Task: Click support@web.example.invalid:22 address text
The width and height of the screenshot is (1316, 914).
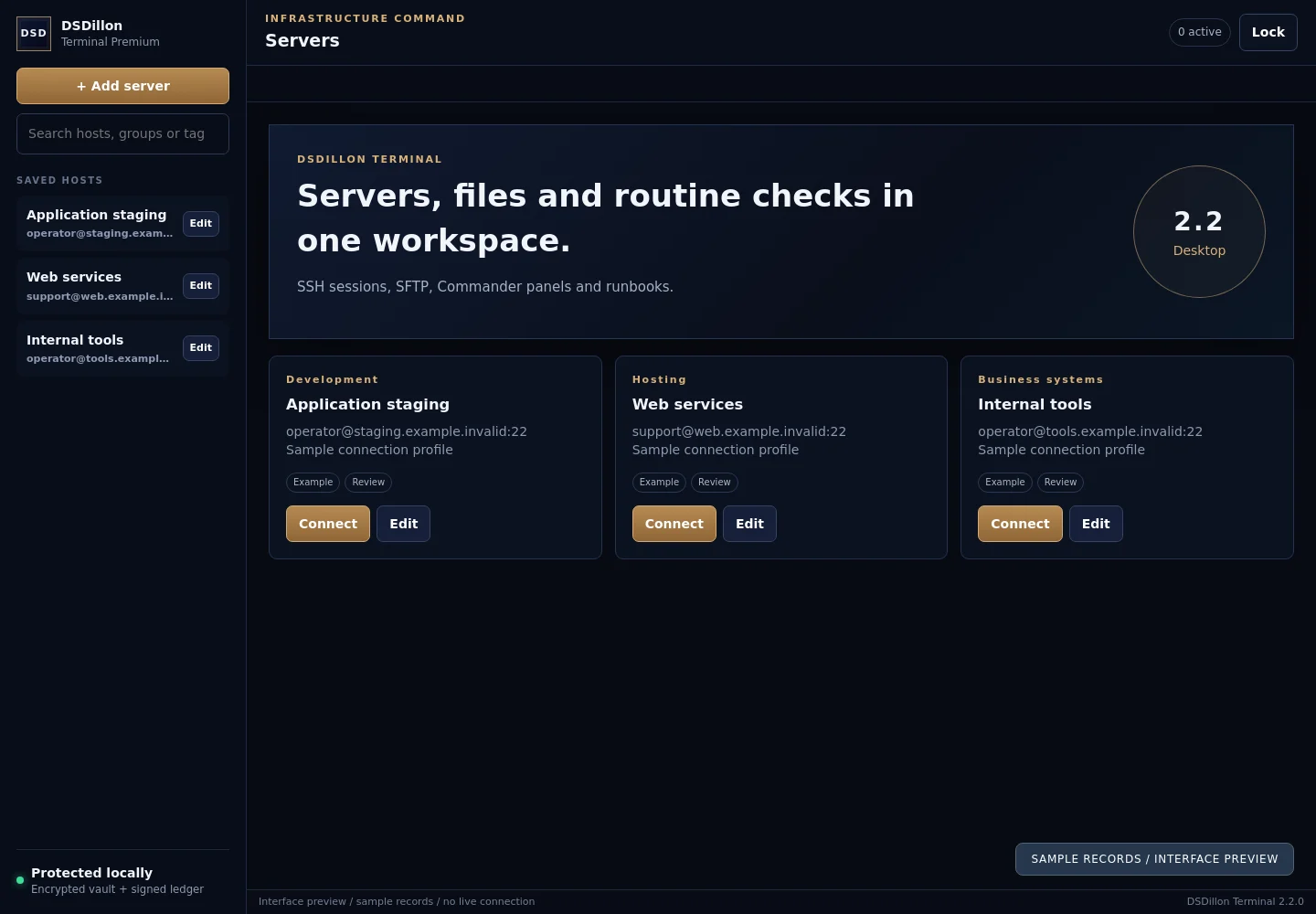Action: click(739, 431)
